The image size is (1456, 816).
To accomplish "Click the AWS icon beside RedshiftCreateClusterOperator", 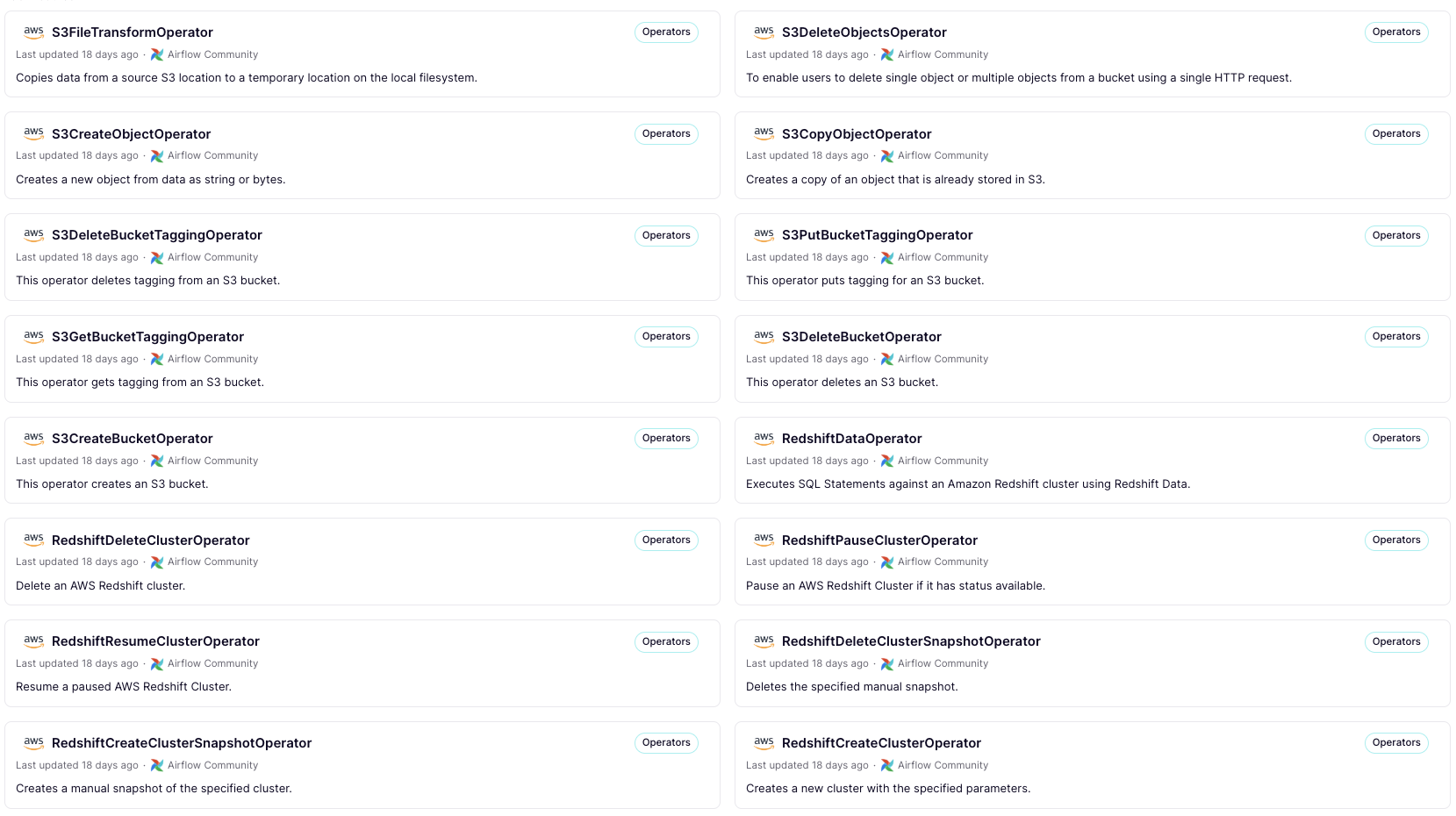I will [764, 743].
